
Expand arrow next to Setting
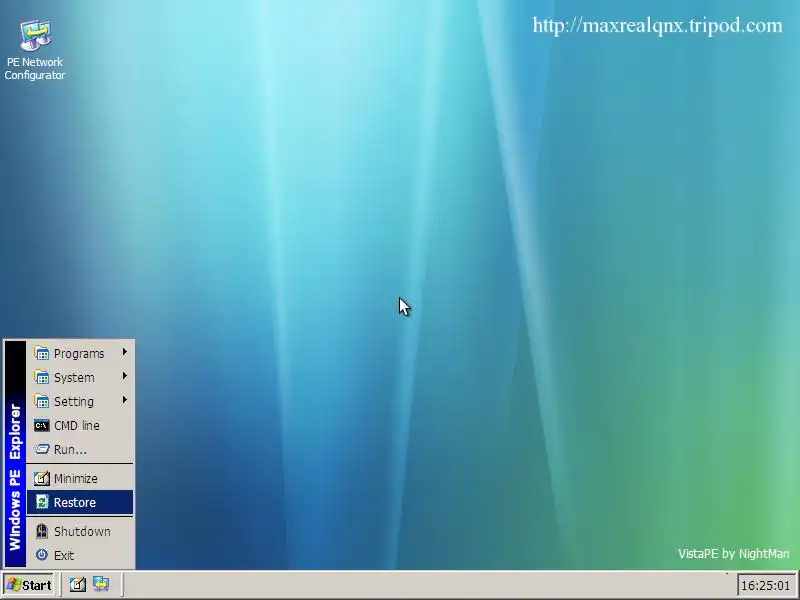[124, 399]
